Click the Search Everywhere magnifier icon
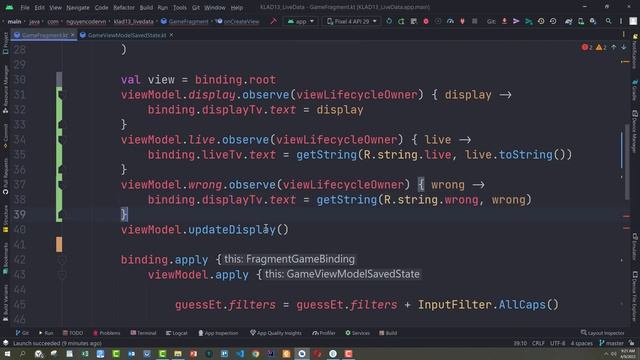 point(608,21)
